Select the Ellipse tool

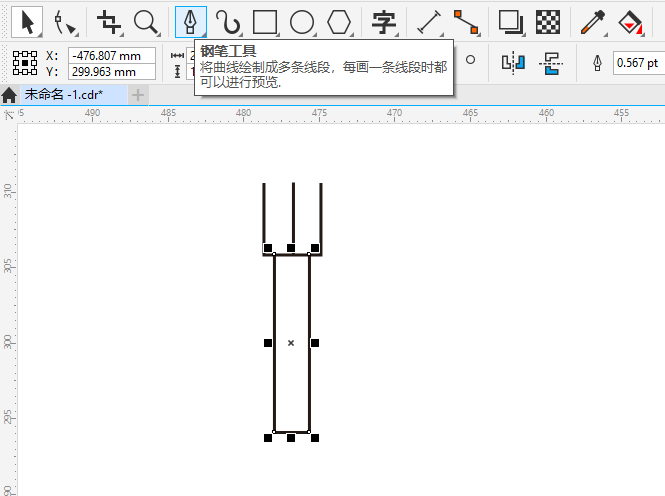[x=302, y=22]
